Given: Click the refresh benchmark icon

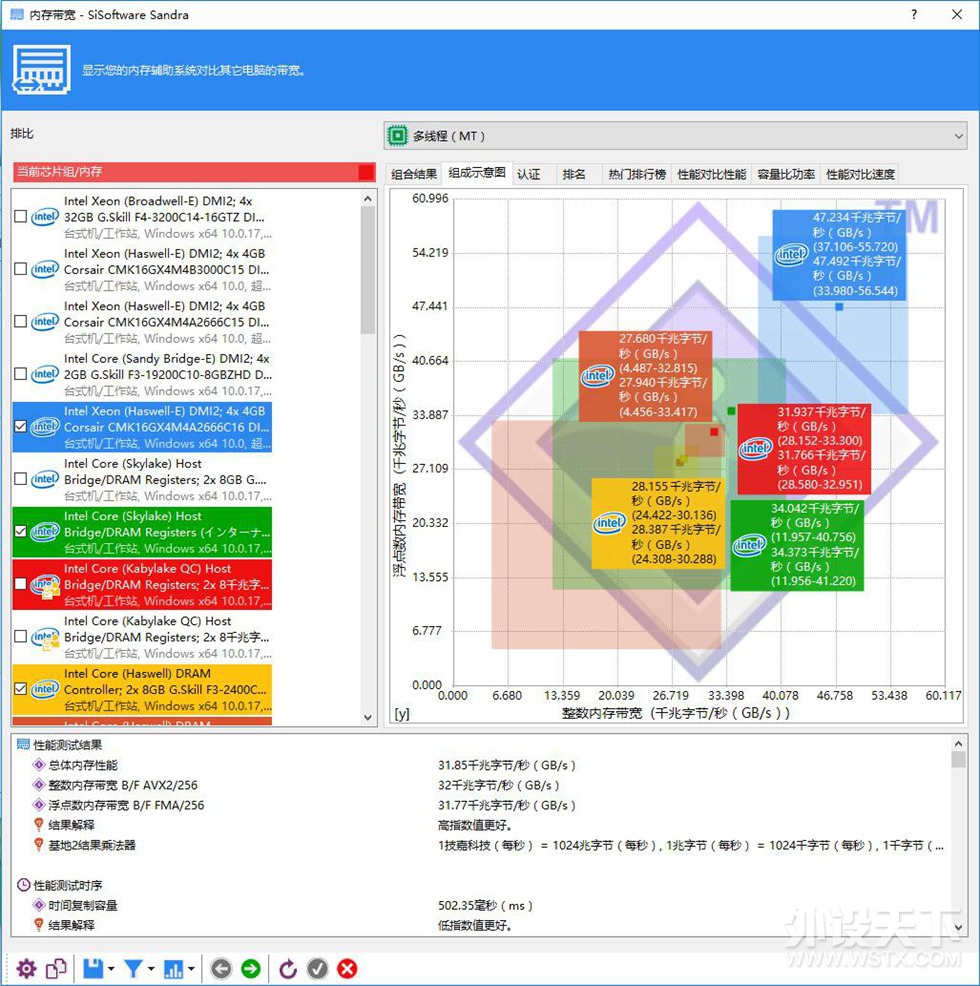Looking at the screenshot, I should tap(288, 968).
